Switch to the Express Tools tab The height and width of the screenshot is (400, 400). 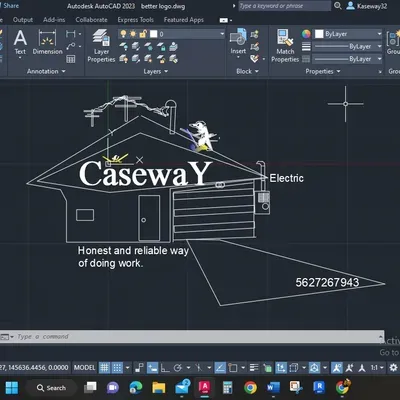(x=135, y=20)
